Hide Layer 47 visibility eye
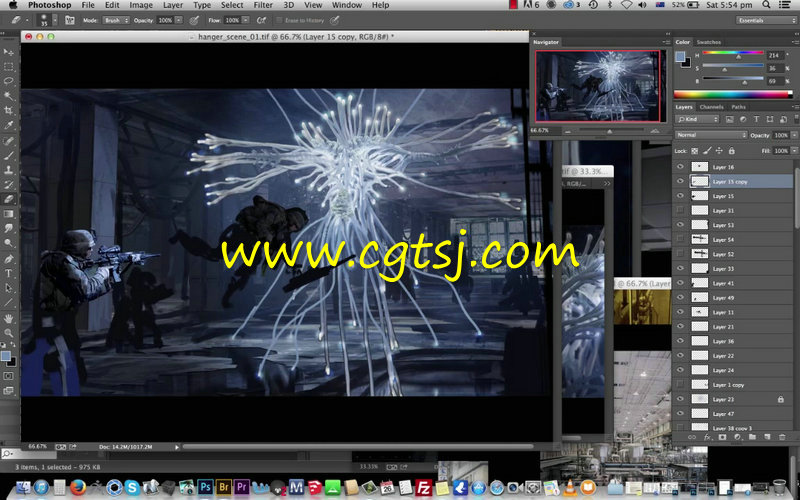The width and height of the screenshot is (800, 500). tap(680, 414)
